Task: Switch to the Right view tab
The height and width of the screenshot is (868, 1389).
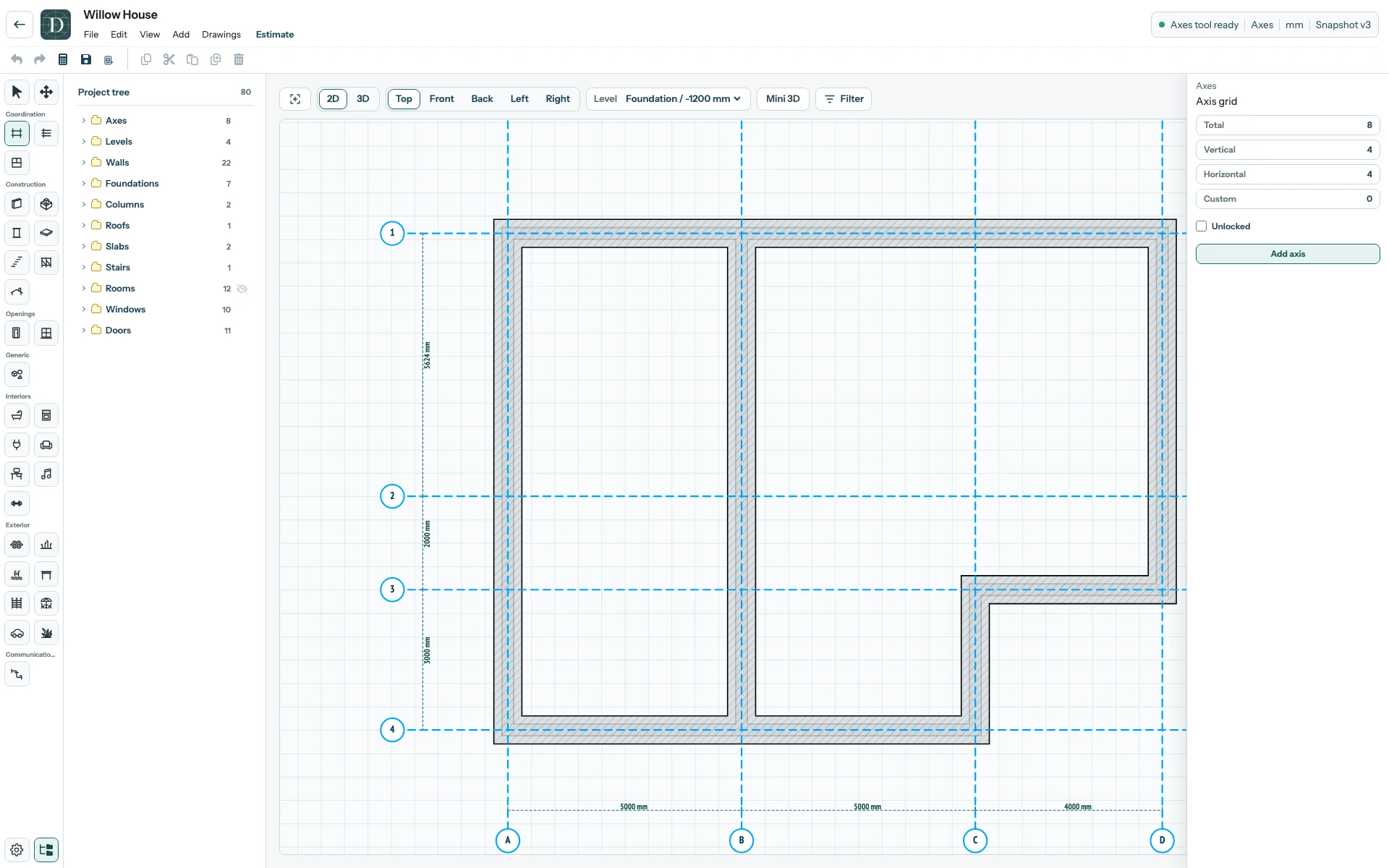Action: (558, 99)
